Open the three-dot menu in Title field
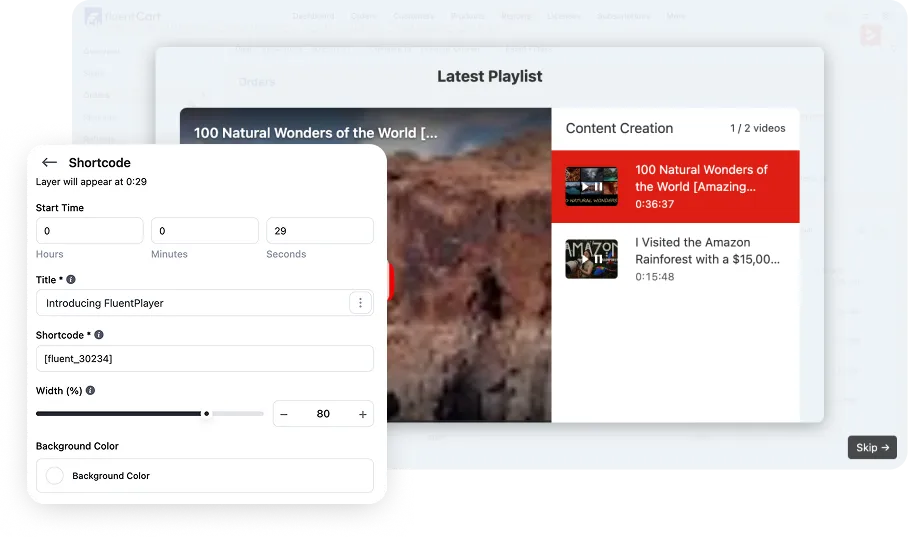909x537 pixels. point(360,303)
